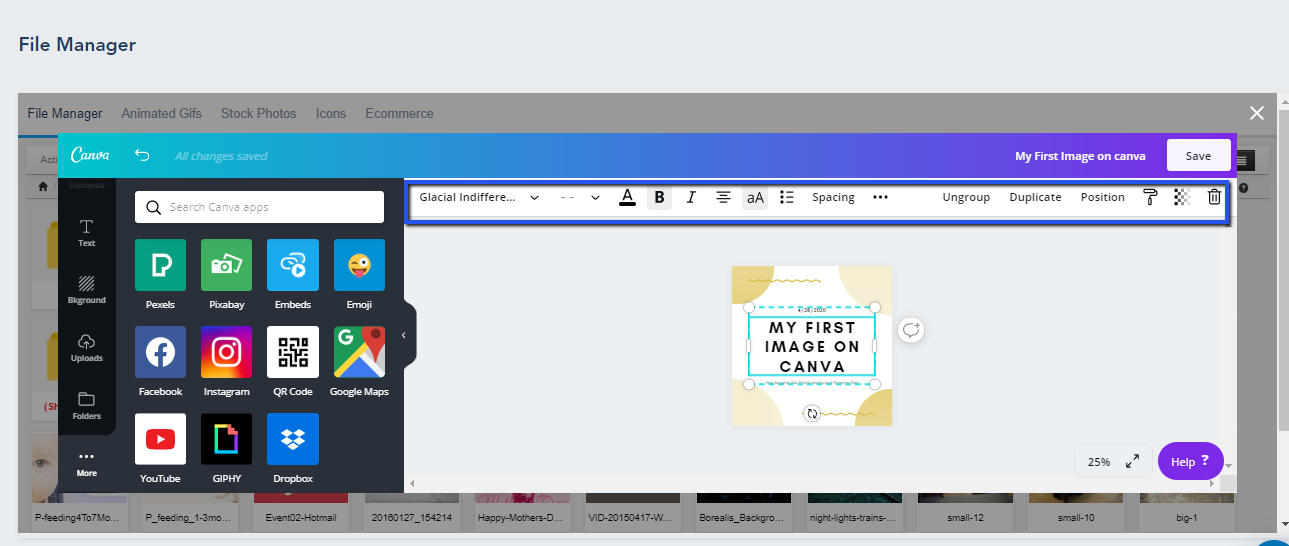Click the add comment icon beside the design
Image resolution: width=1289 pixels, height=546 pixels.
(x=910, y=330)
